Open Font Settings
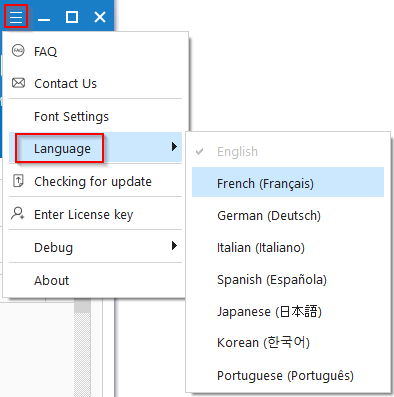The height and width of the screenshot is (397, 394). [95, 116]
